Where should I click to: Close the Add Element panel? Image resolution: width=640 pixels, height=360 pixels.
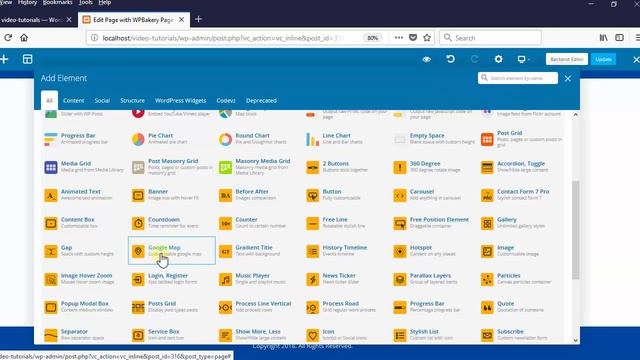(x=568, y=78)
